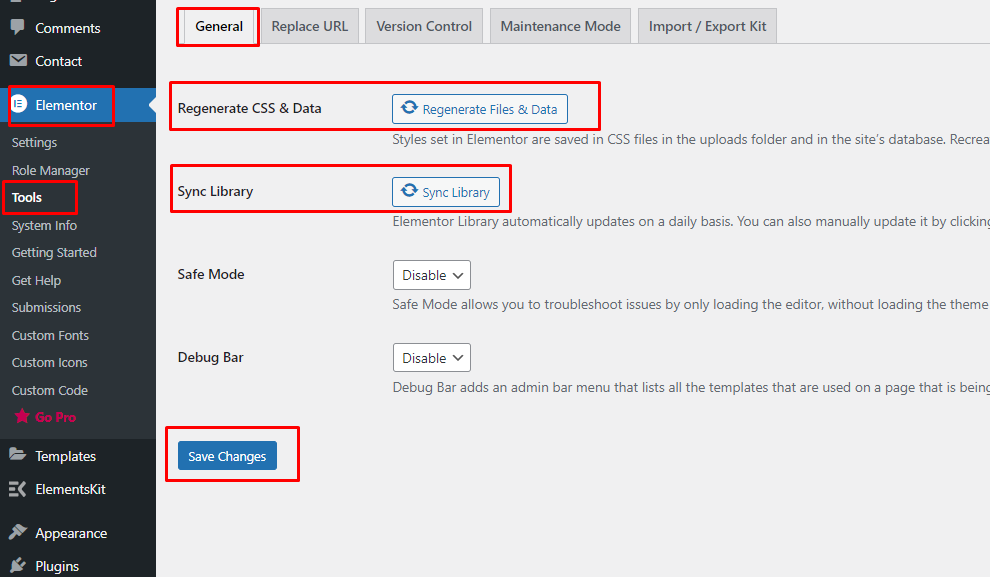990x577 pixels.
Task: Select the Tools submenu item
Action: [27, 198]
